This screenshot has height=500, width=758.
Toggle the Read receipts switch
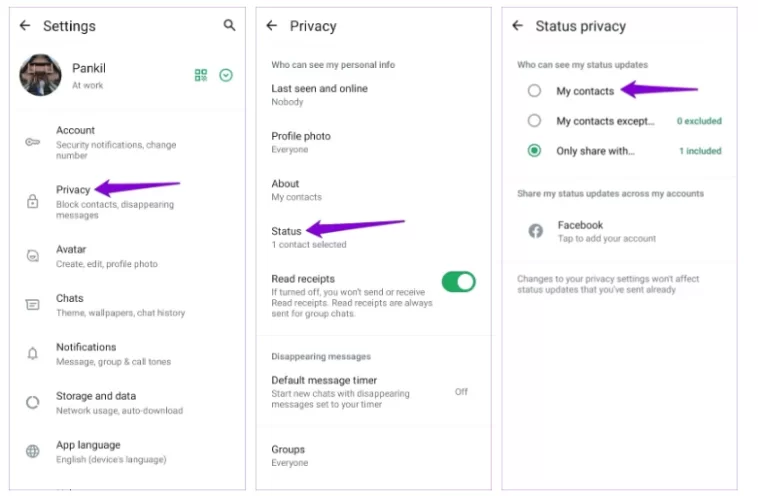458,282
